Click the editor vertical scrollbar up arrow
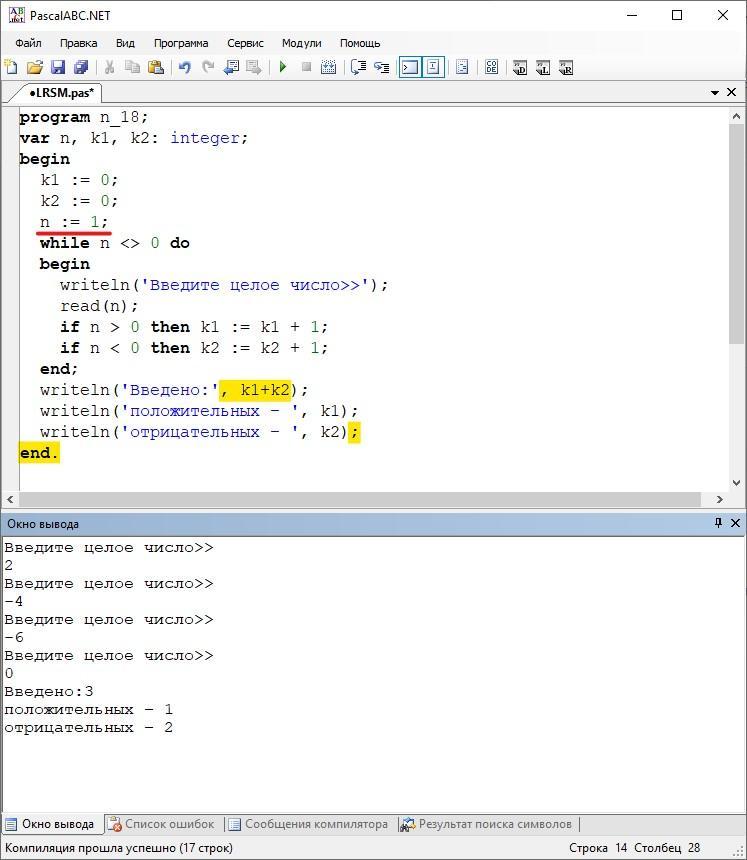 point(736,116)
